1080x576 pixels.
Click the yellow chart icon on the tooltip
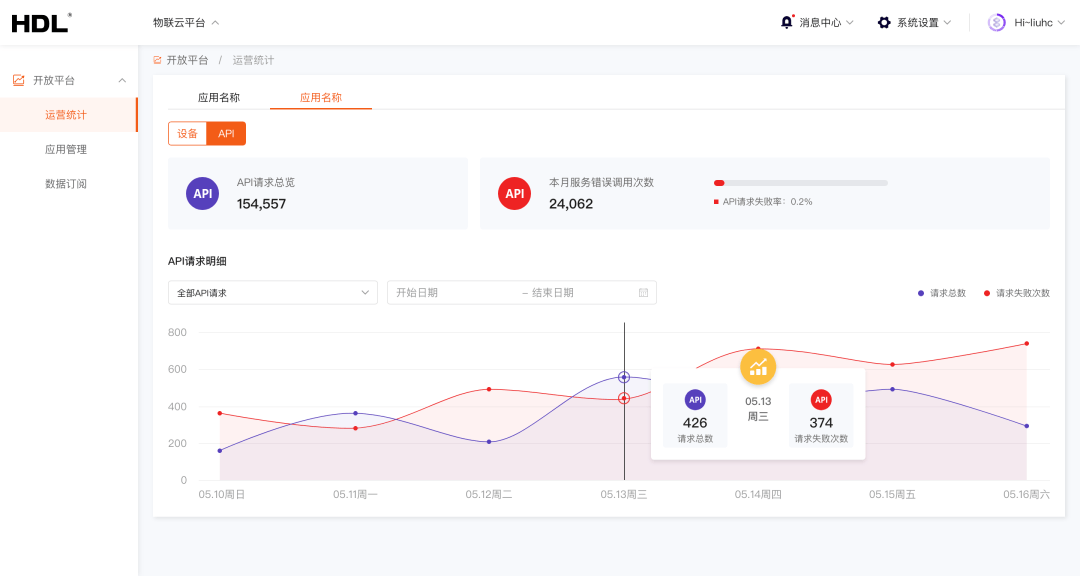point(758,367)
